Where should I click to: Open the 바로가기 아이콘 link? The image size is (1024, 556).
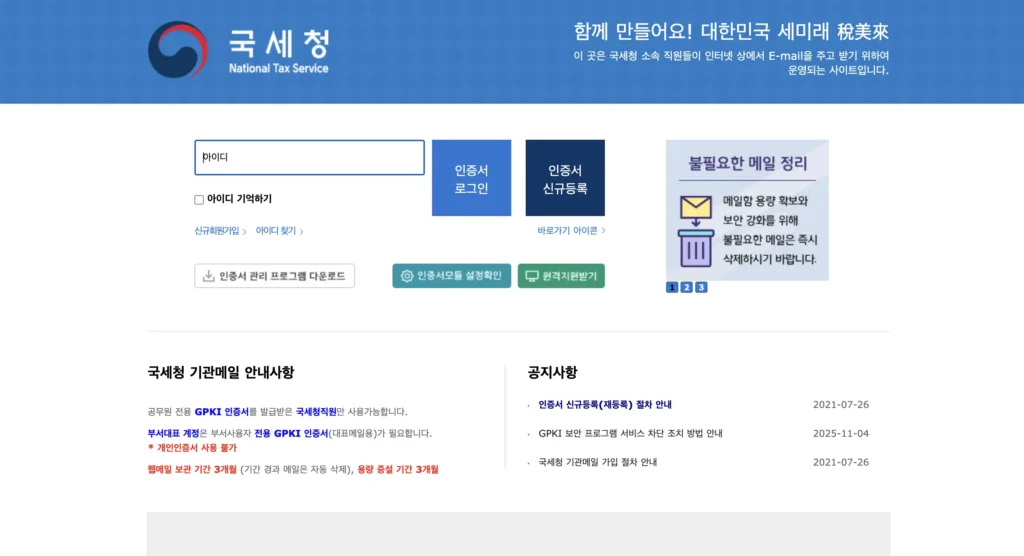point(568,231)
